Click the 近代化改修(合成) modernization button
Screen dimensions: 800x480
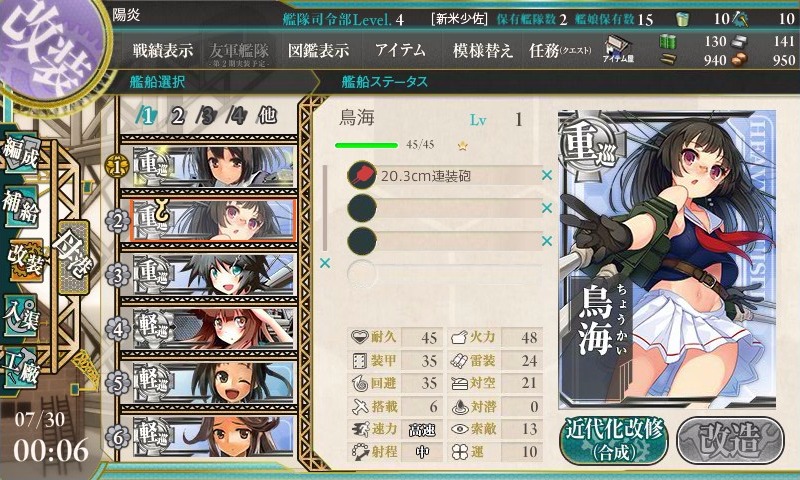tap(614, 440)
